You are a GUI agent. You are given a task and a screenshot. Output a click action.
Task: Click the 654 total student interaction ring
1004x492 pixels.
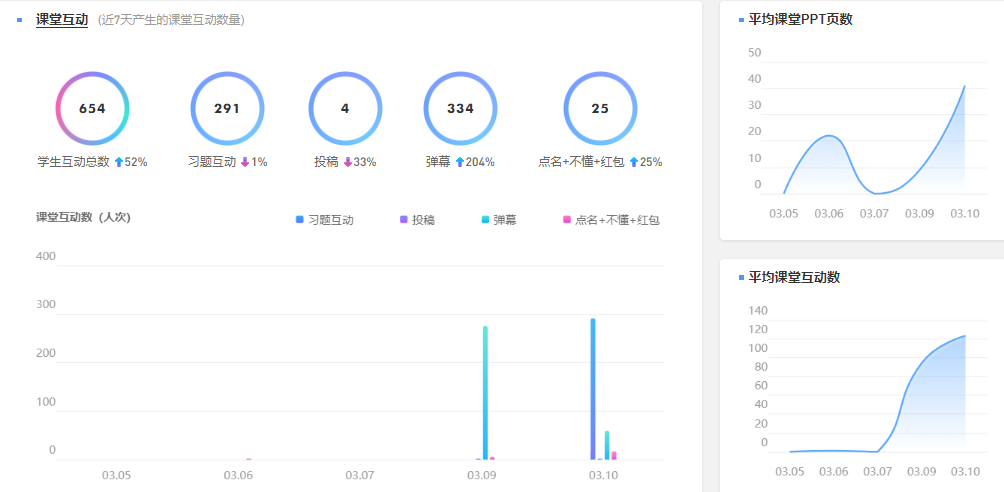point(92,109)
